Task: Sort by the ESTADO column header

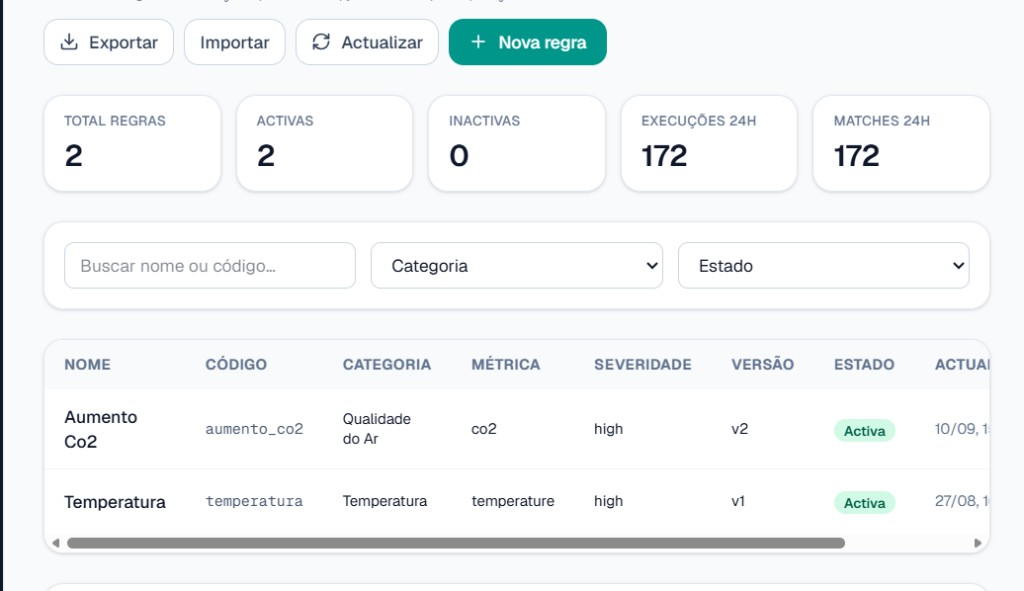Action: click(x=864, y=364)
